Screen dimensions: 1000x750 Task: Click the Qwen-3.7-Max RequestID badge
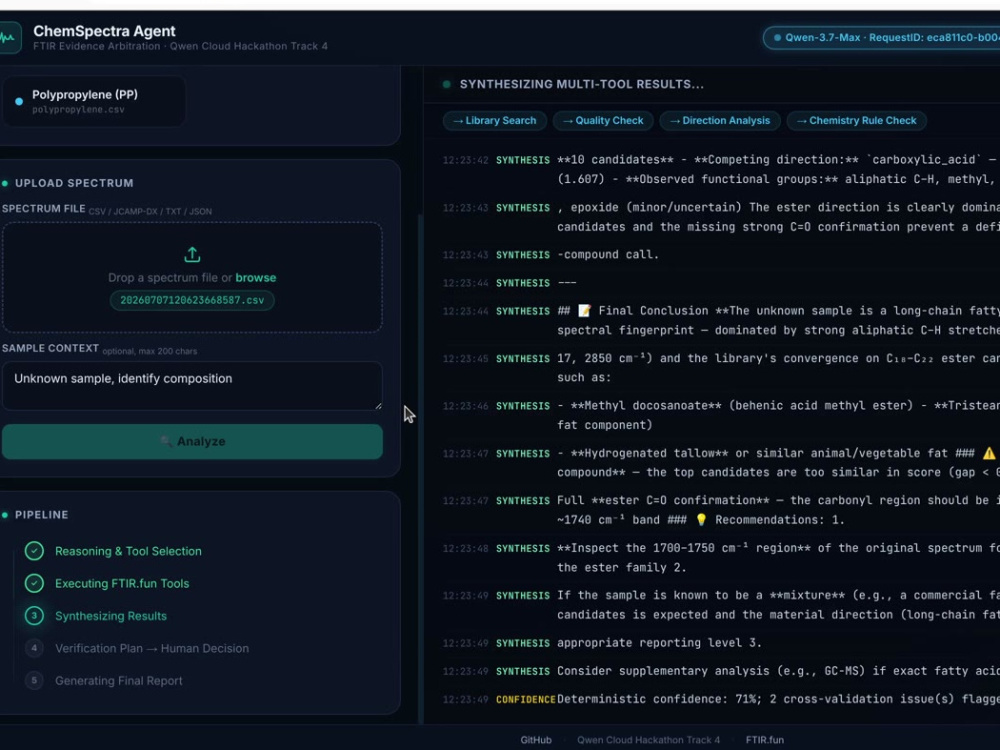(881, 38)
